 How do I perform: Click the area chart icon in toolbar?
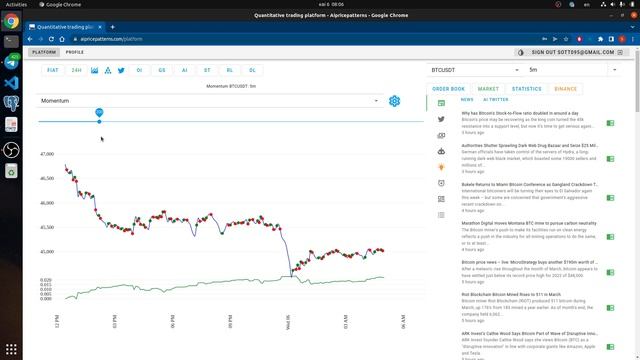point(94,70)
